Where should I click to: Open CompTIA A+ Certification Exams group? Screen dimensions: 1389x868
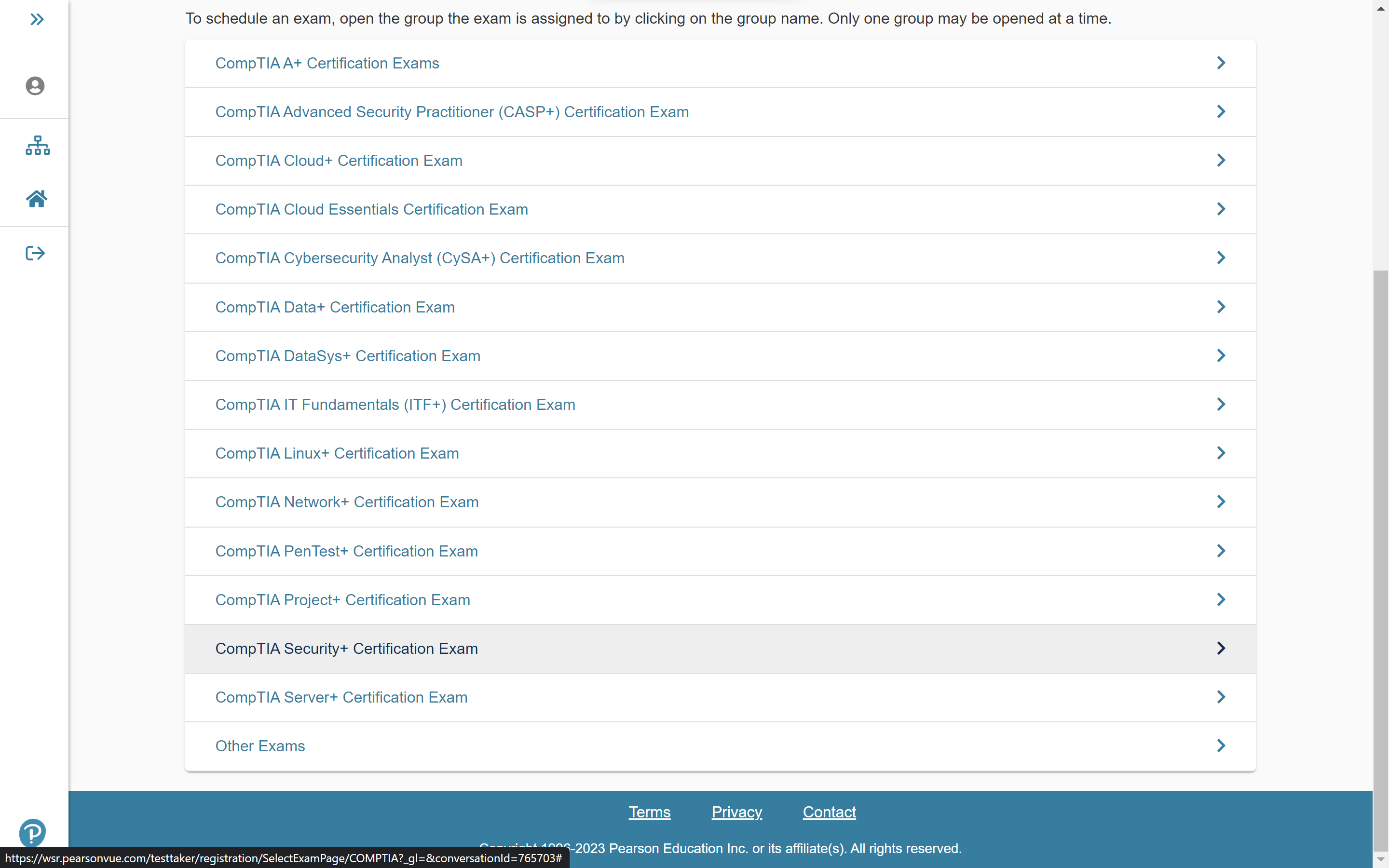pyautogui.click(x=720, y=63)
